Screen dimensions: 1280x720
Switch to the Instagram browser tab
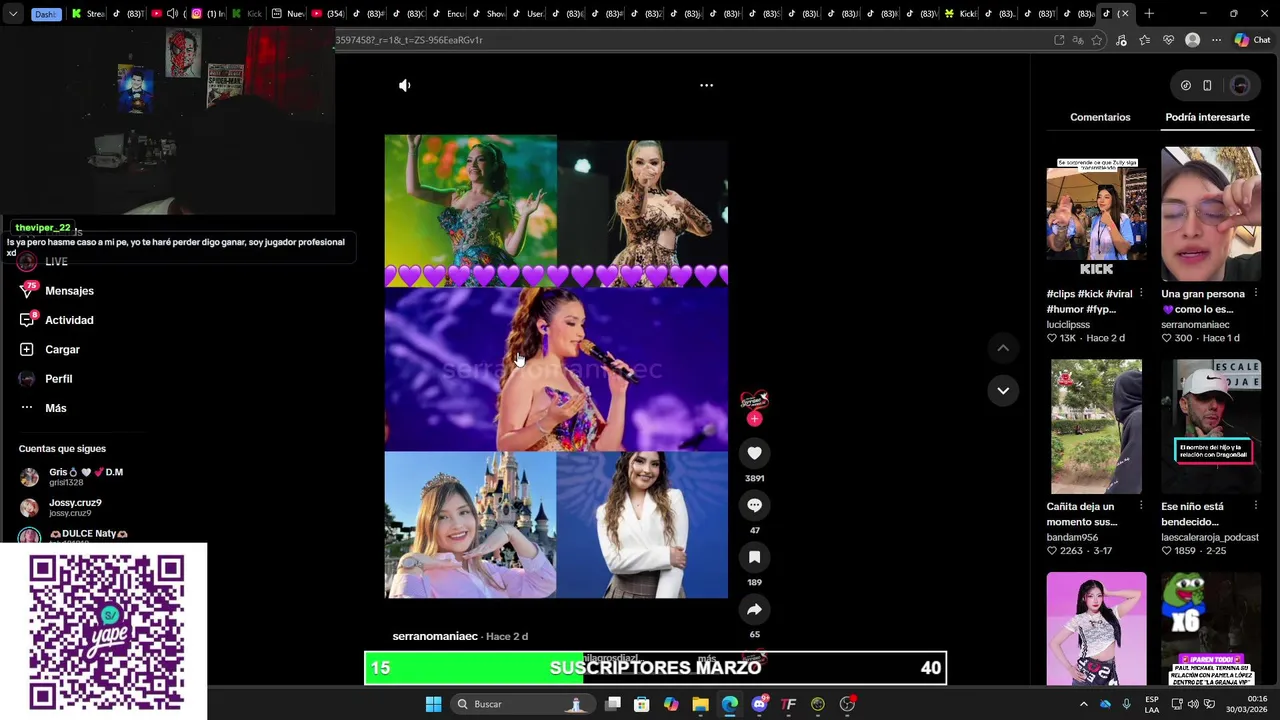coord(209,14)
